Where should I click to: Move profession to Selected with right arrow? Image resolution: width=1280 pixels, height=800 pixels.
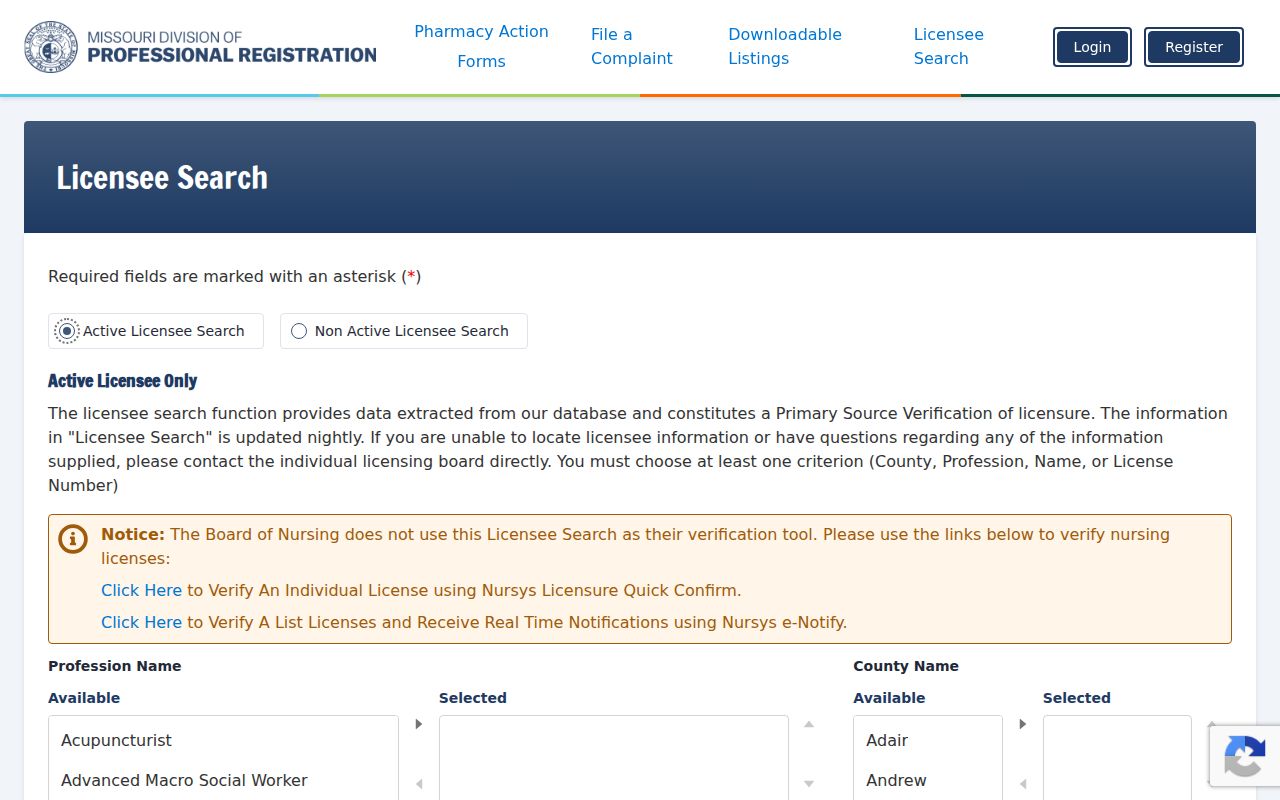point(419,724)
